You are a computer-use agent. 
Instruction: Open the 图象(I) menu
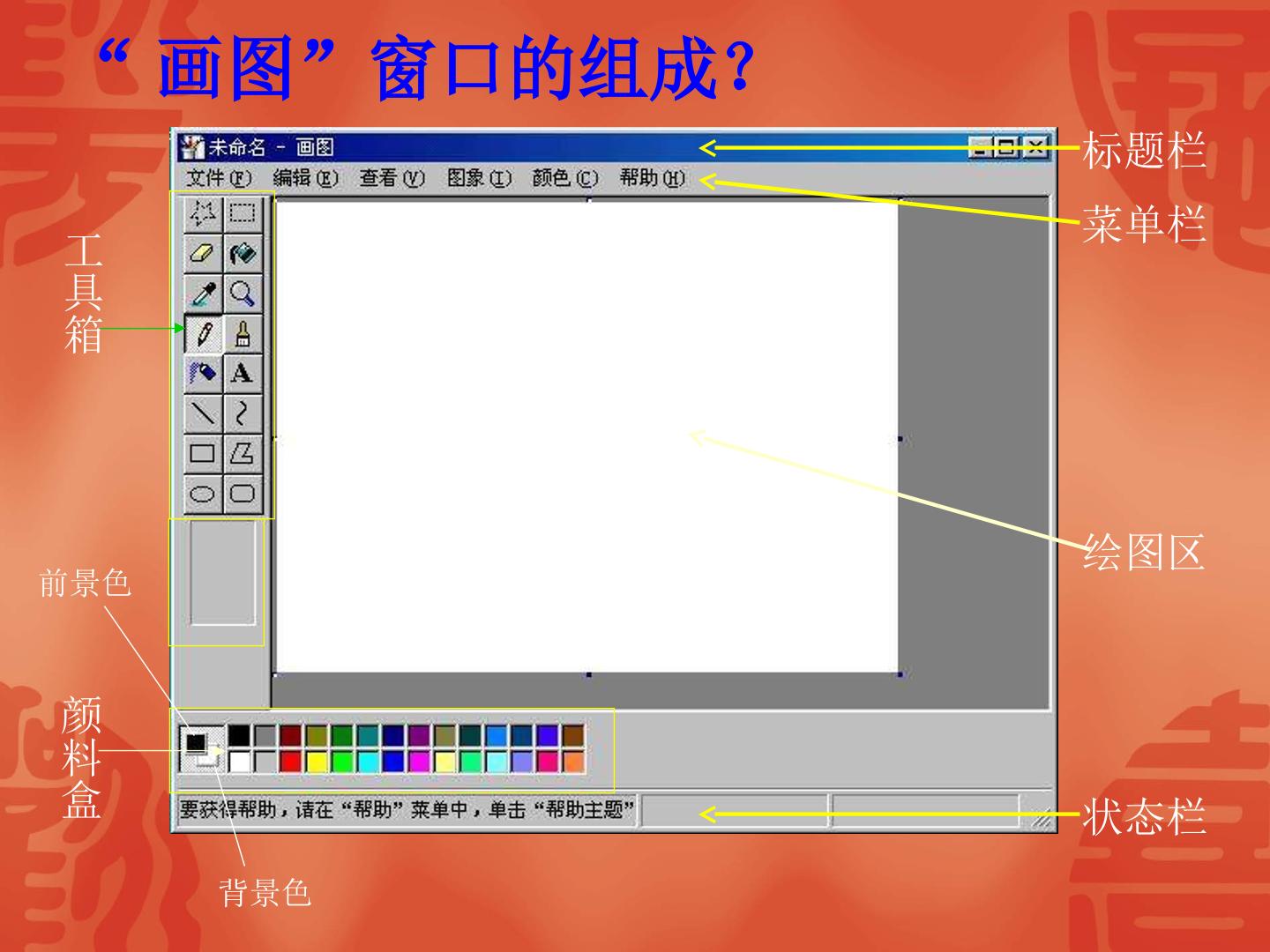pos(479,178)
